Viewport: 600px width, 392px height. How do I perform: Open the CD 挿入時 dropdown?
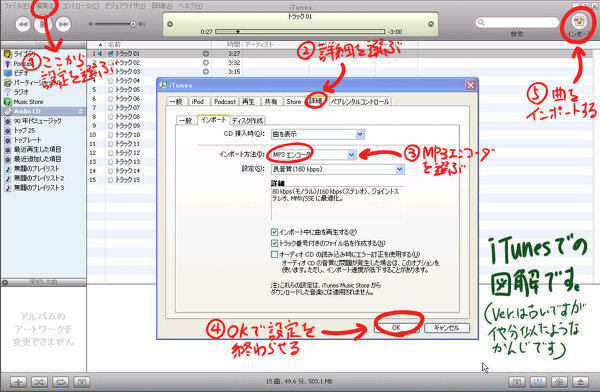[x=318, y=134]
